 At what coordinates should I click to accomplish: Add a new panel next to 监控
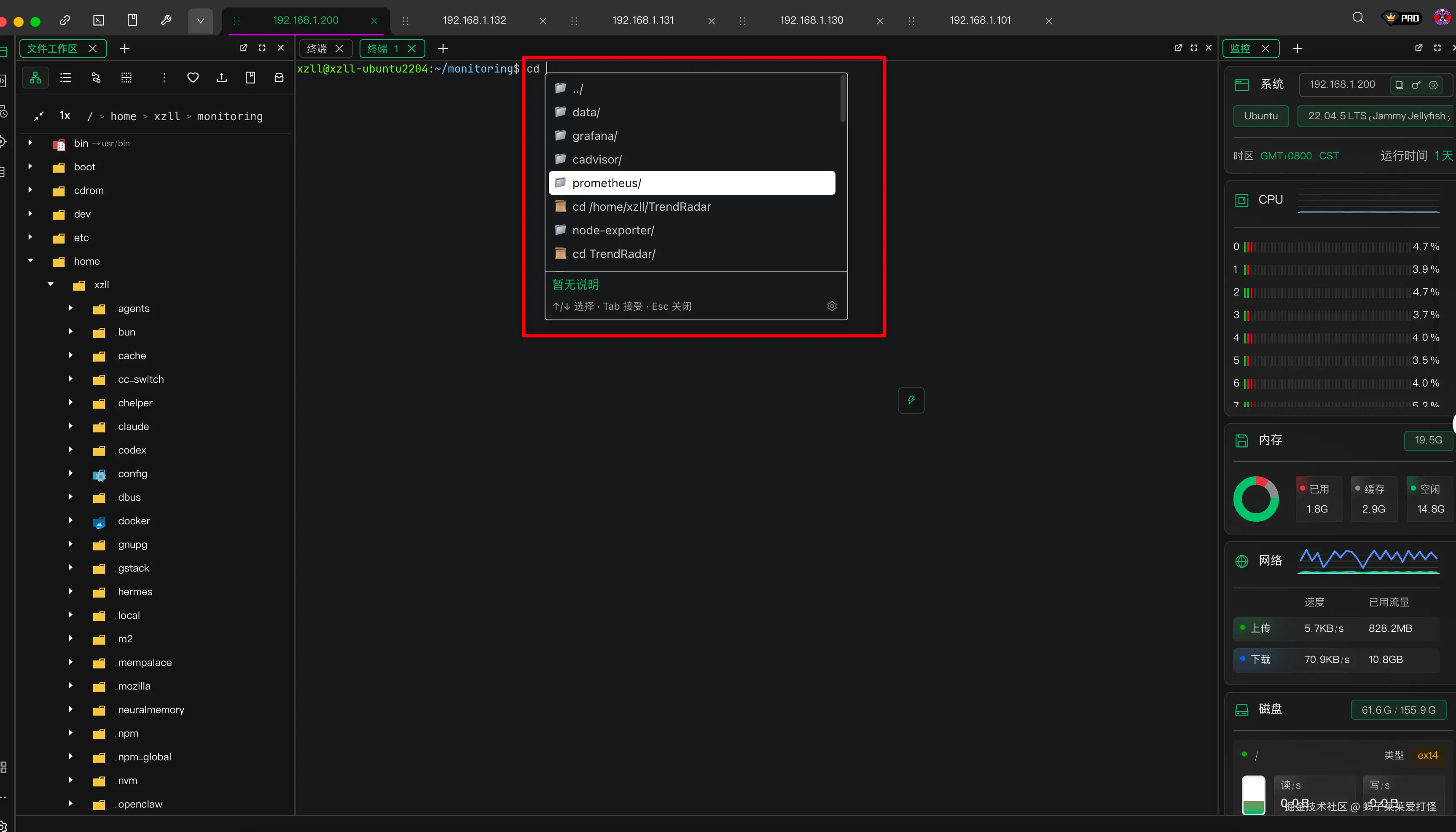click(x=1297, y=48)
